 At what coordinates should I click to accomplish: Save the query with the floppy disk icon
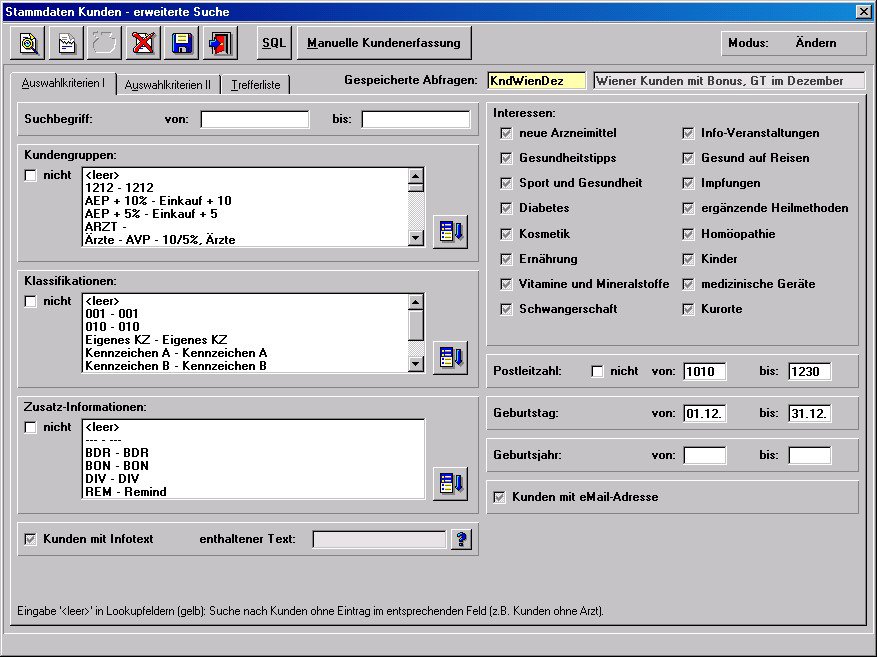pos(182,43)
